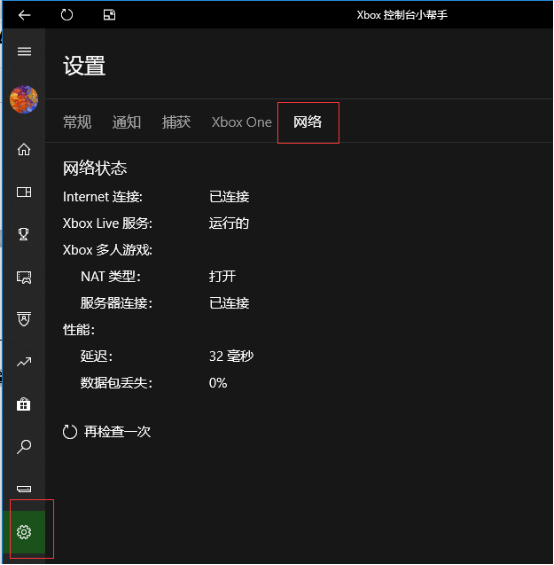Image resolution: width=554 pixels, height=565 pixels.
Task: Click the 设置 page title
Action: tap(84, 66)
